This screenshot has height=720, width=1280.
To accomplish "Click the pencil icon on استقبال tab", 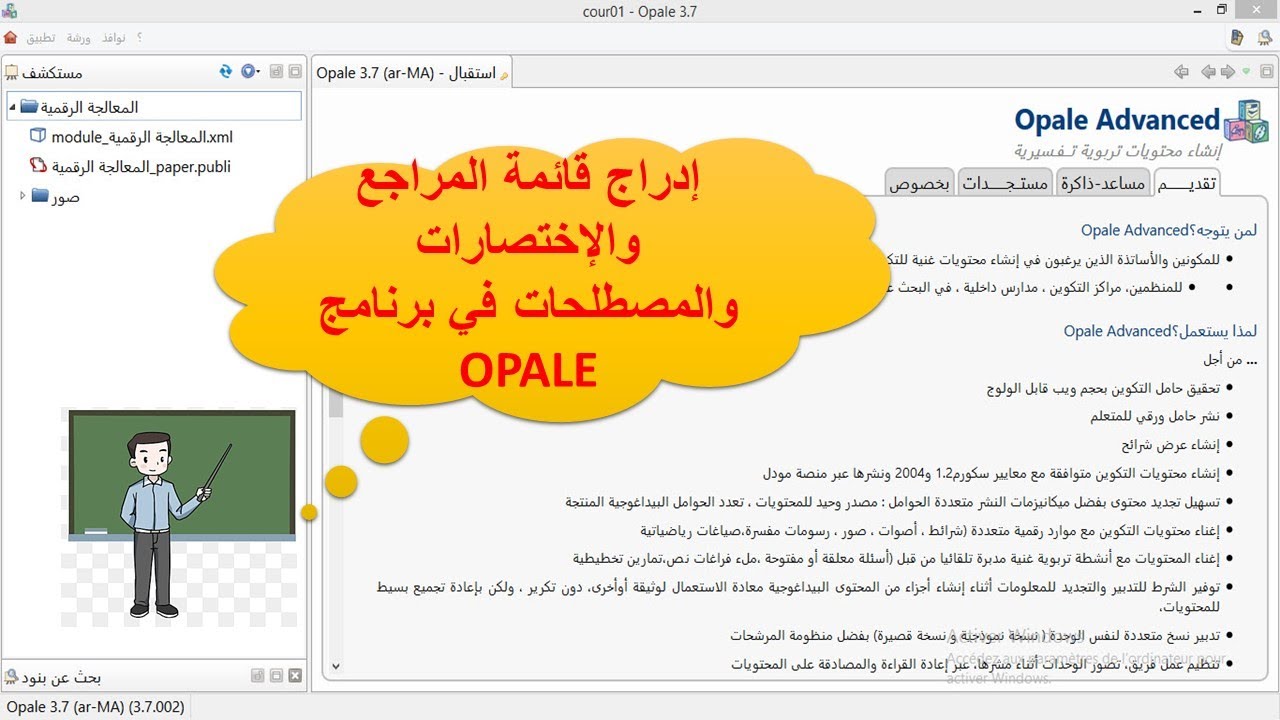I will point(504,75).
